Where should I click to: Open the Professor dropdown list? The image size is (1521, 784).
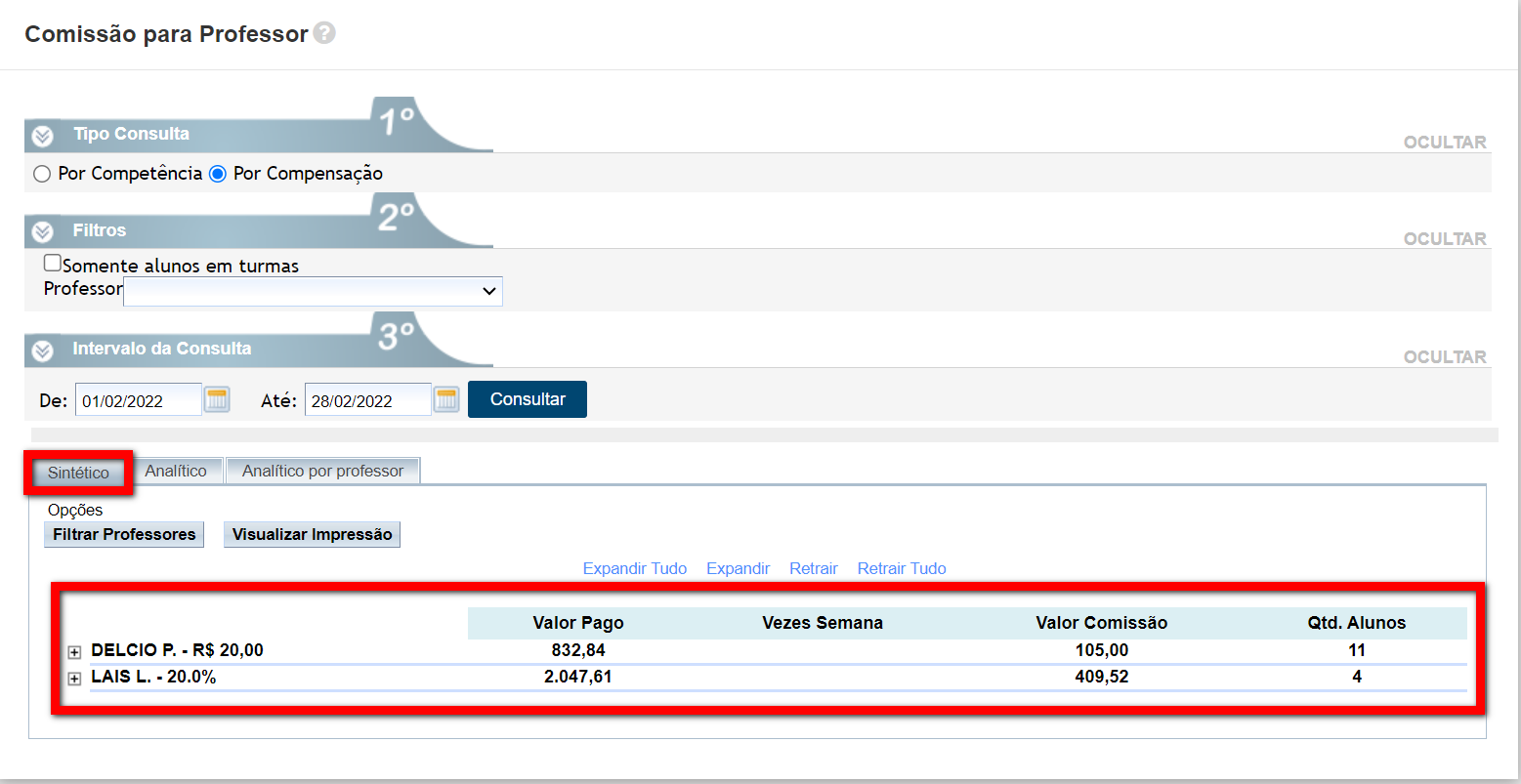pos(313,291)
